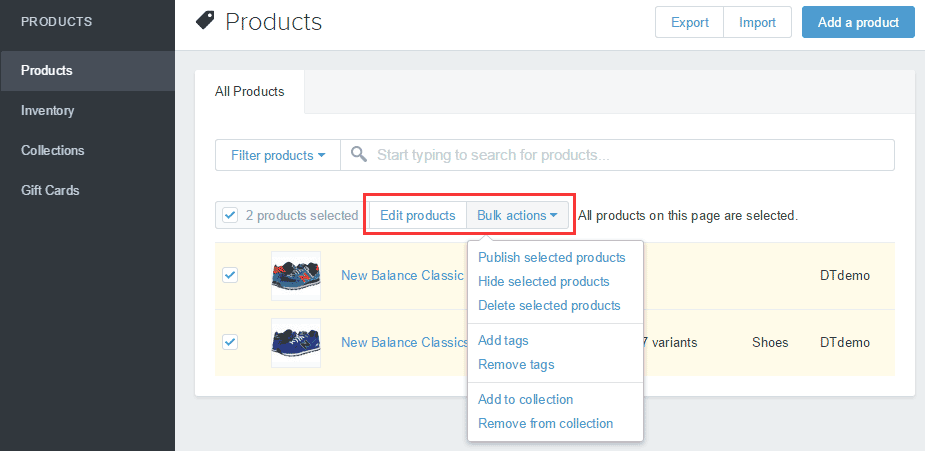Image resolution: width=925 pixels, height=451 pixels.
Task: Select Remove from collection
Action: [545, 423]
